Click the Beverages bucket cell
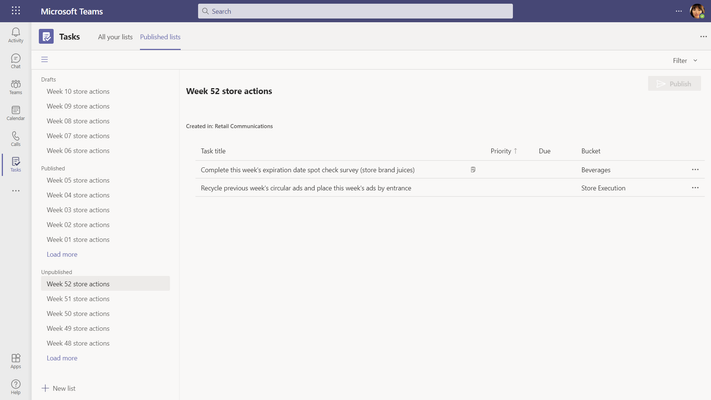Image resolution: width=711 pixels, height=400 pixels. click(x=596, y=170)
